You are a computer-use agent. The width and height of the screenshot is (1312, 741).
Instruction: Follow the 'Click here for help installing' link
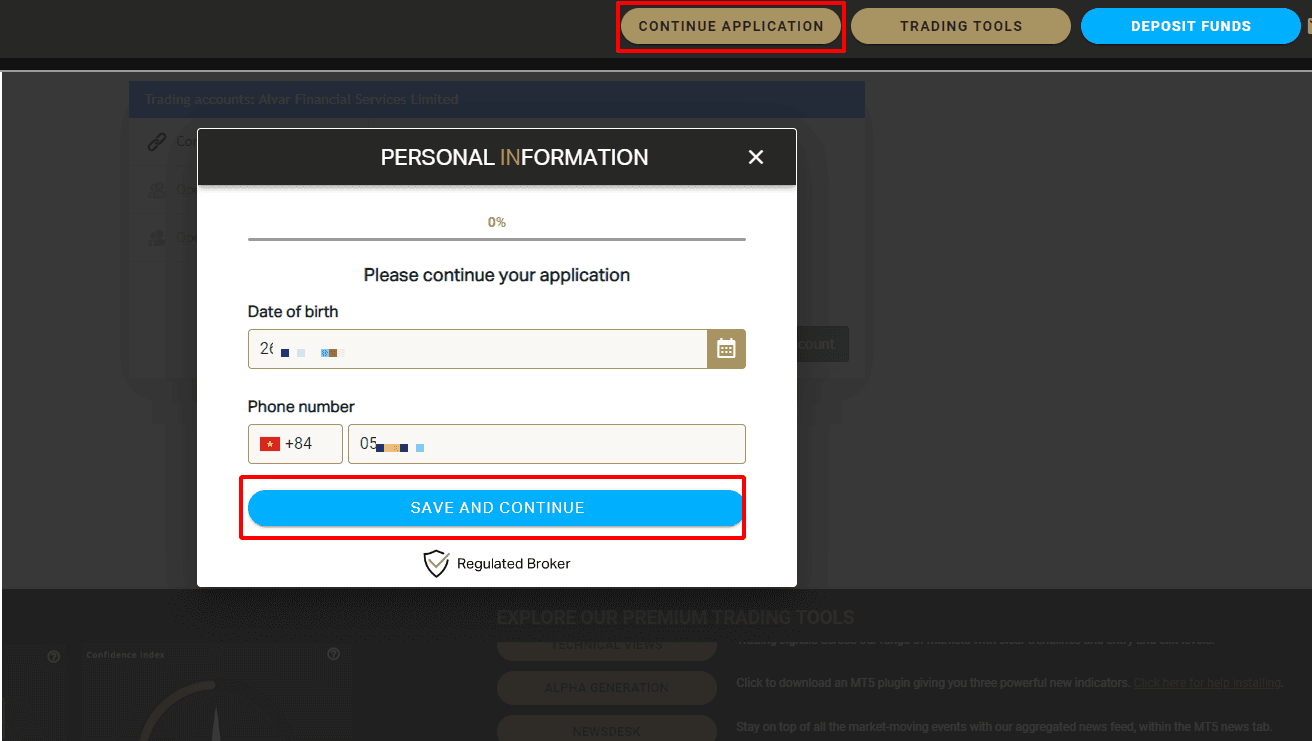coord(1207,683)
